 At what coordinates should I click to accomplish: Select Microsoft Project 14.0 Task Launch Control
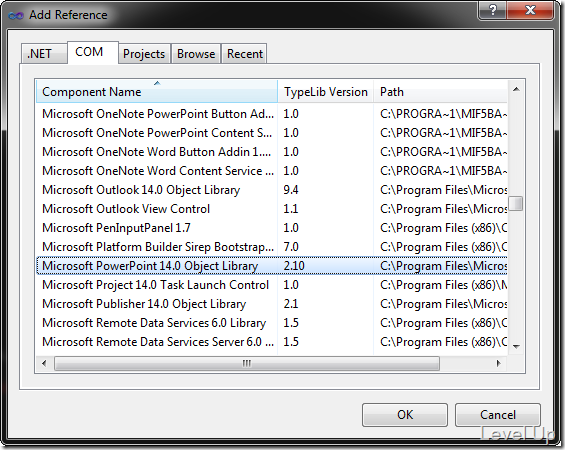click(272, 285)
